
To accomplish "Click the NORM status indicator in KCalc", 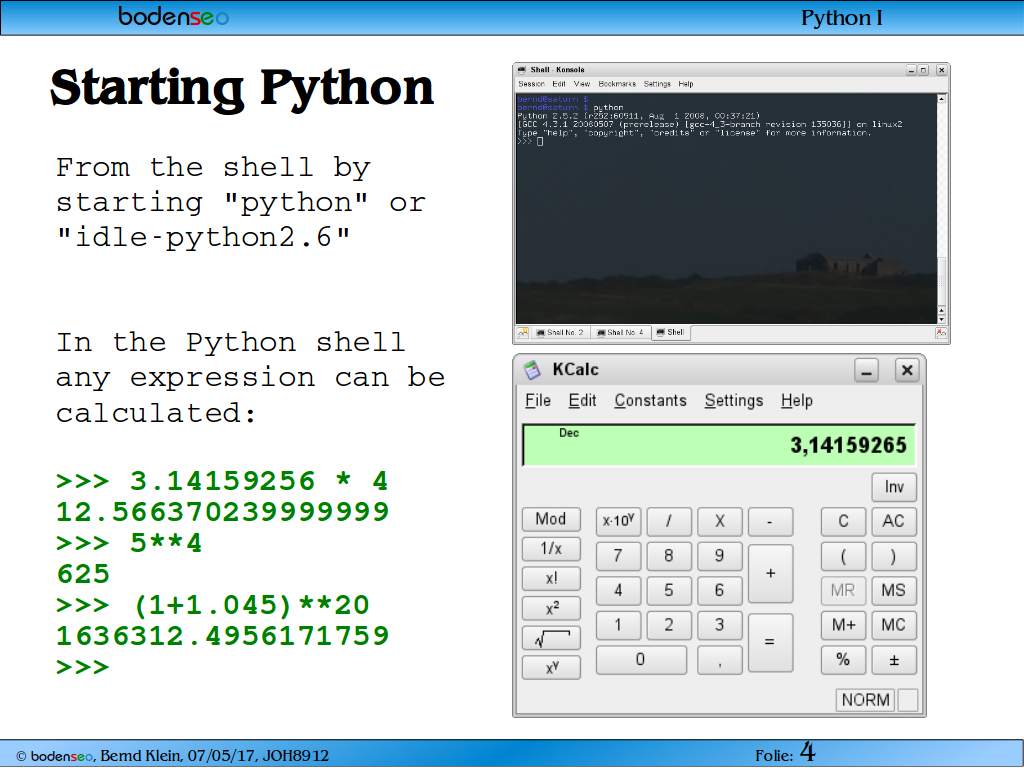I will (x=866, y=700).
